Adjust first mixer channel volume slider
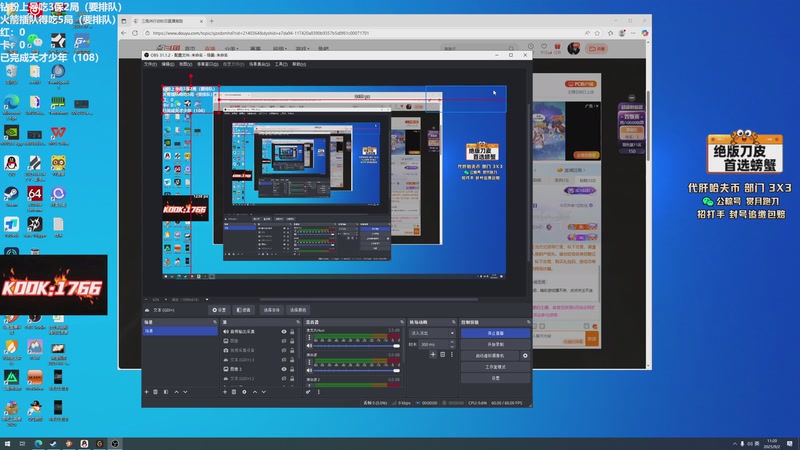Image resolution: width=800 pixels, height=450 pixels. pyautogui.click(x=357, y=346)
